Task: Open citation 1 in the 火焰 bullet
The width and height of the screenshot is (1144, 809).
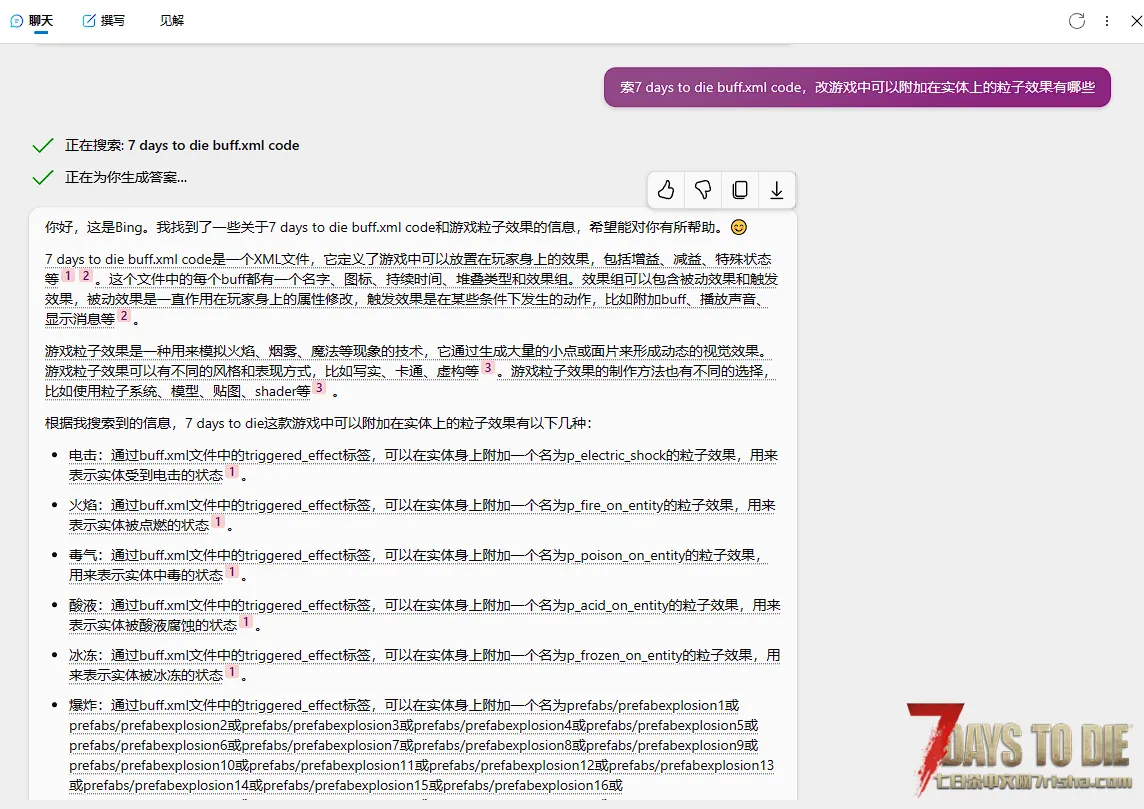Action: (x=218, y=523)
